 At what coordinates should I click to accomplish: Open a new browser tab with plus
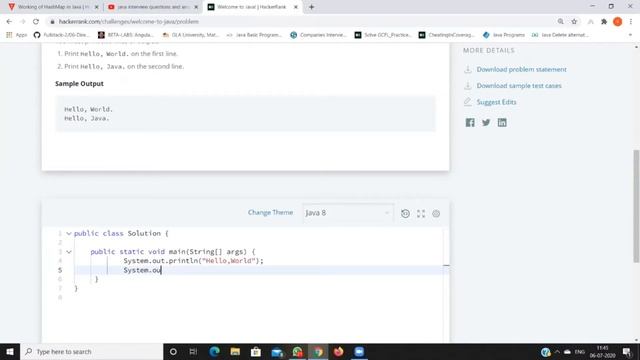(311, 7)
